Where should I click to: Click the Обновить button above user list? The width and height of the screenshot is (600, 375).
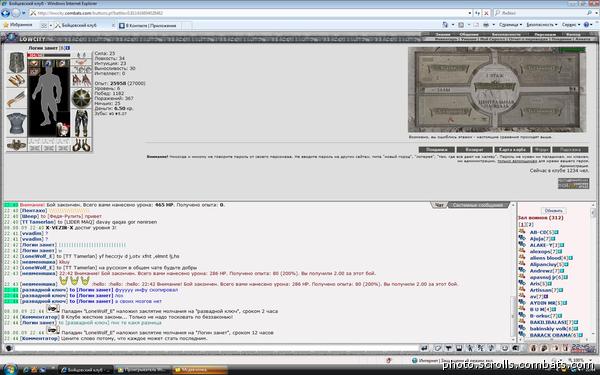tap(553, 211)
